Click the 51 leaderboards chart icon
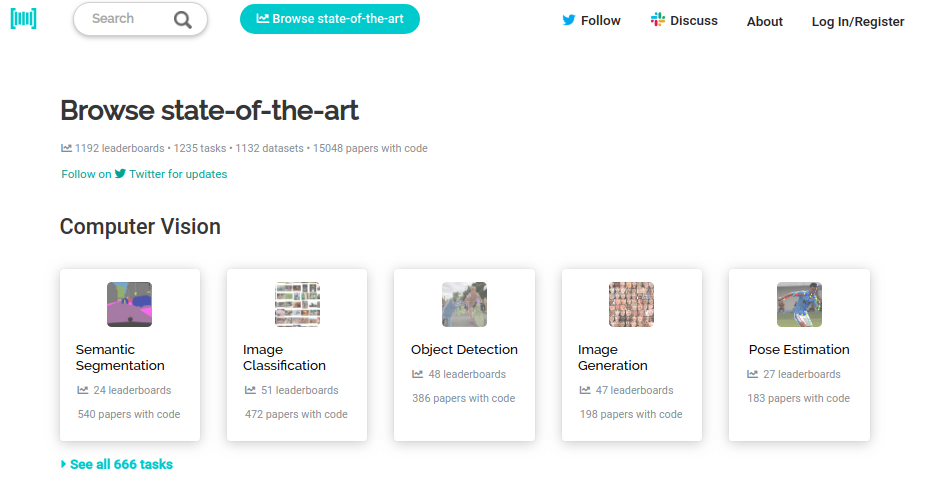The height and width of the screenshot is (503, 942). pos(250,390)
